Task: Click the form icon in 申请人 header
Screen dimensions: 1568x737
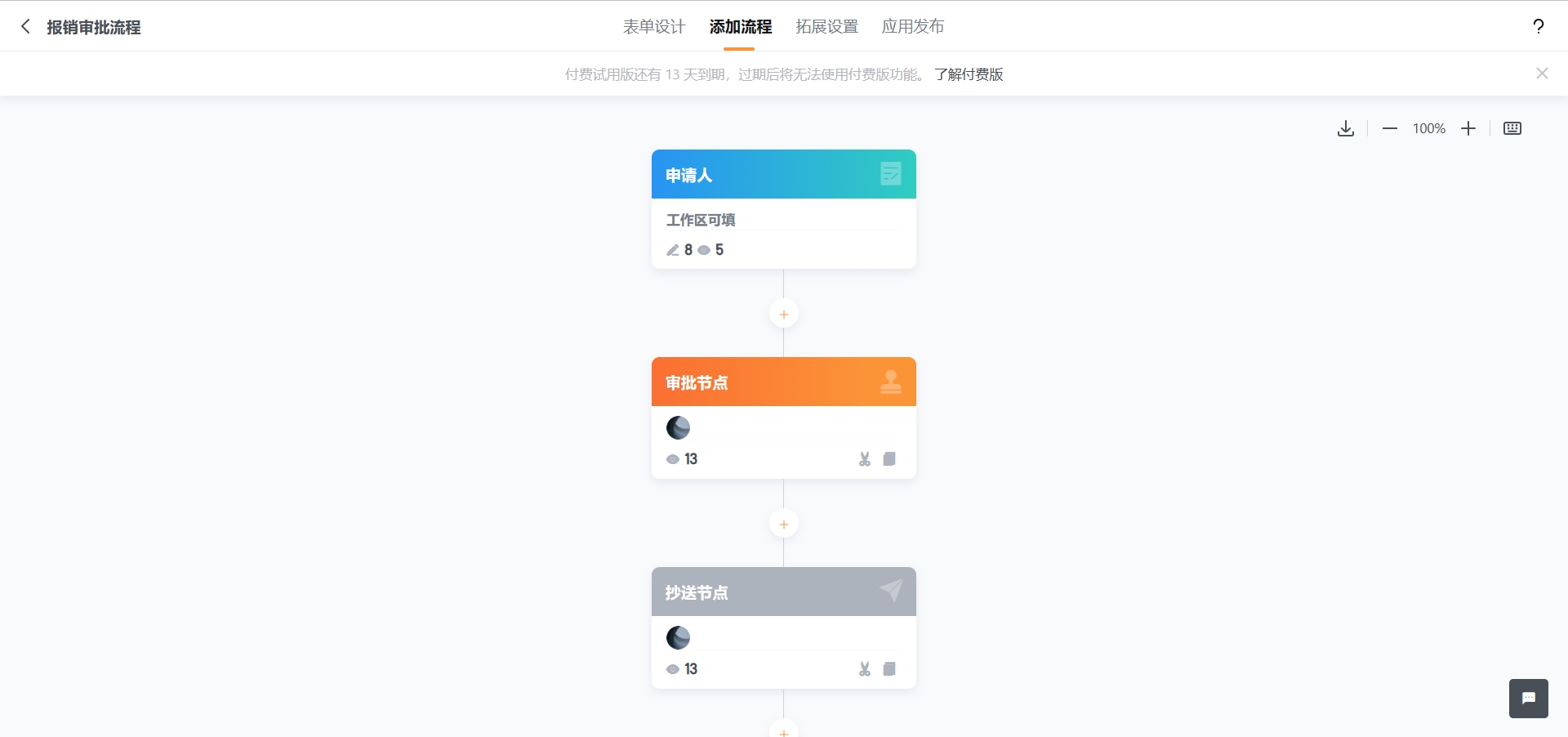Action: click(x=891, y=174)
